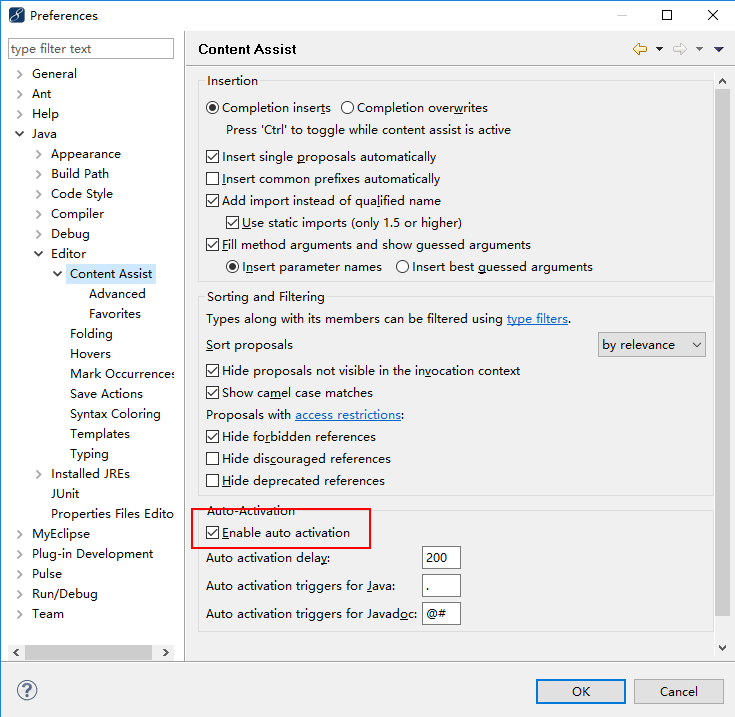Viewport: 735px width, 717px height.
Task: Click the Preferences title bar app icon
Action: point(17,15)
